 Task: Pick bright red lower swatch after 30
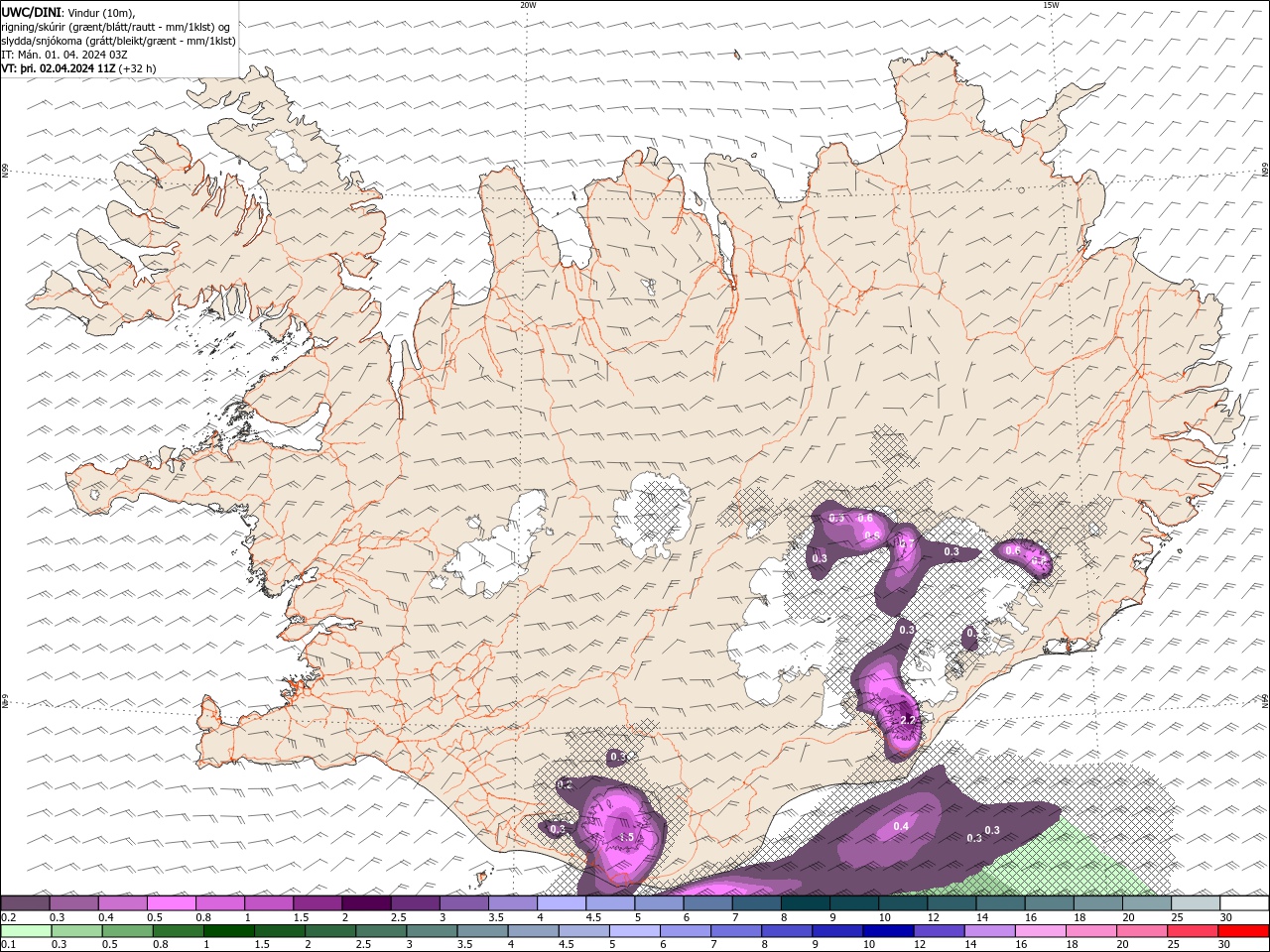point(1243,931)
